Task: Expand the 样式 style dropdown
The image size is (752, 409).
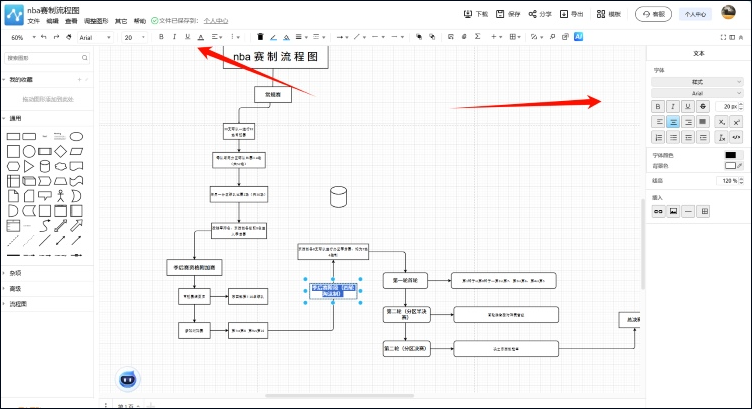Action: click(697, 81)
